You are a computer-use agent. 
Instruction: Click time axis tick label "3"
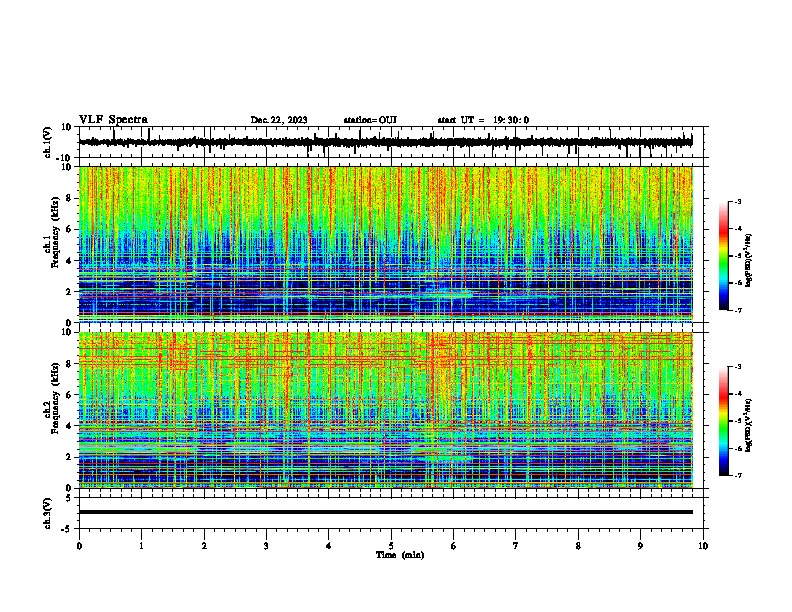click(266, 546)
